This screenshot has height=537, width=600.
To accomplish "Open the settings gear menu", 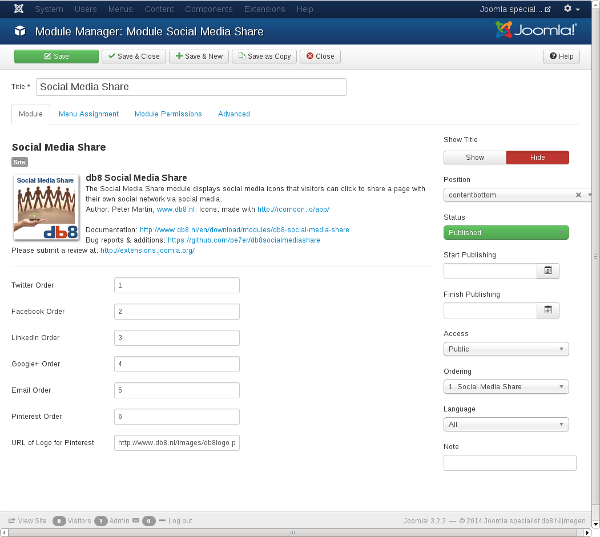I will click(571, 8).
